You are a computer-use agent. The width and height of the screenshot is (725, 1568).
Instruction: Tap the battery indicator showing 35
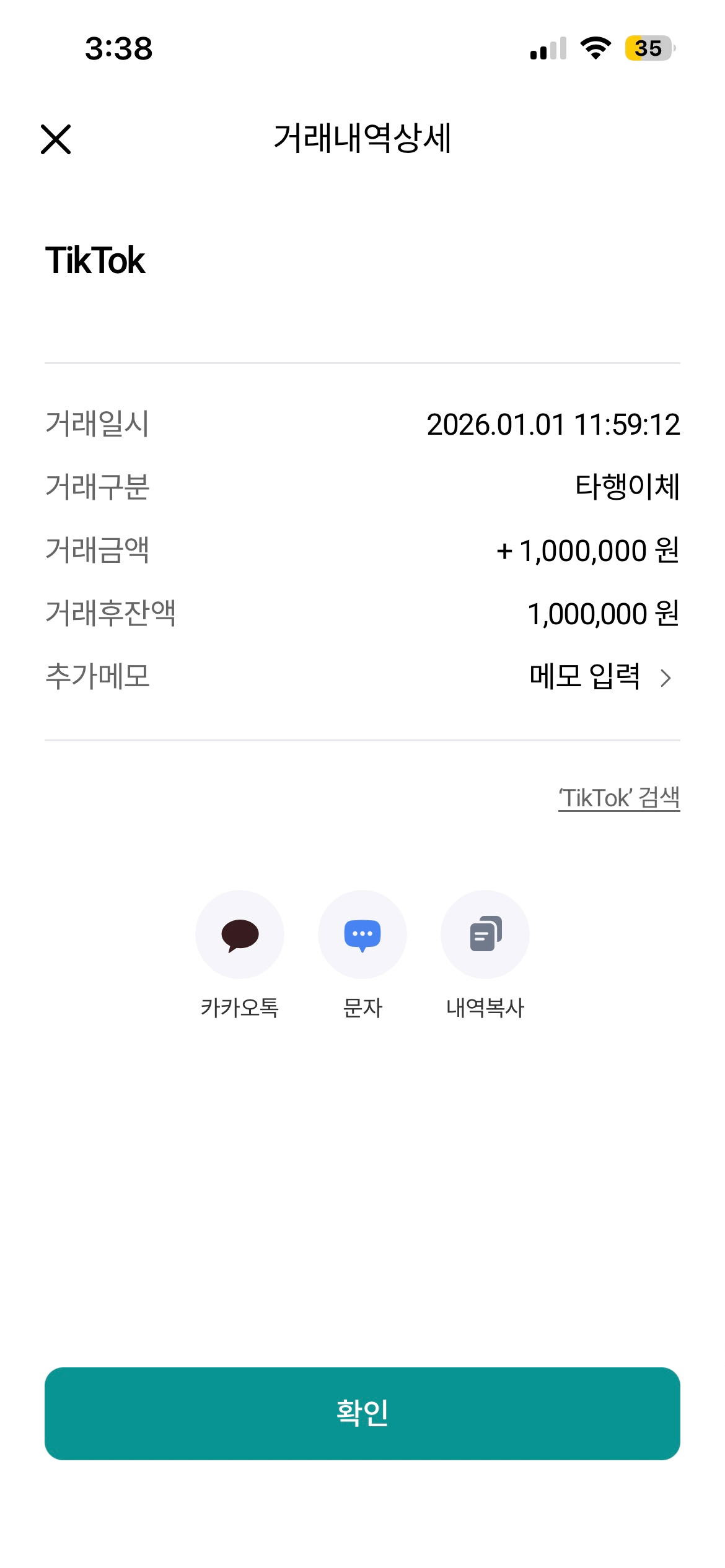[649, 48]
